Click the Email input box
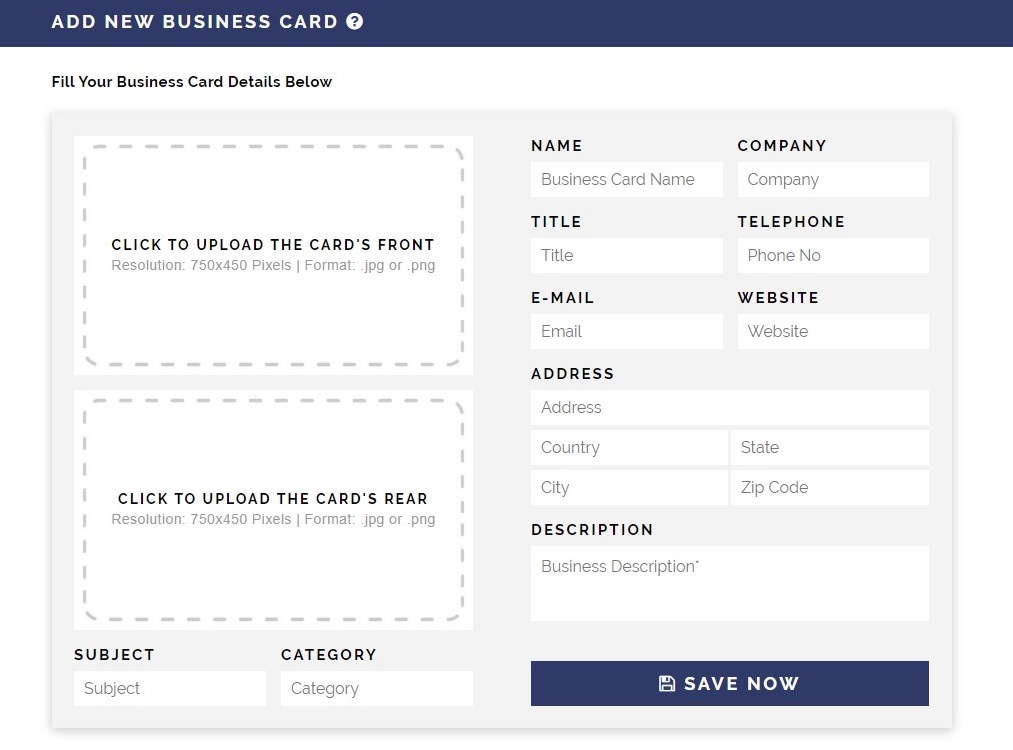Screen dimensions: 1013x750 click(627, 331)
